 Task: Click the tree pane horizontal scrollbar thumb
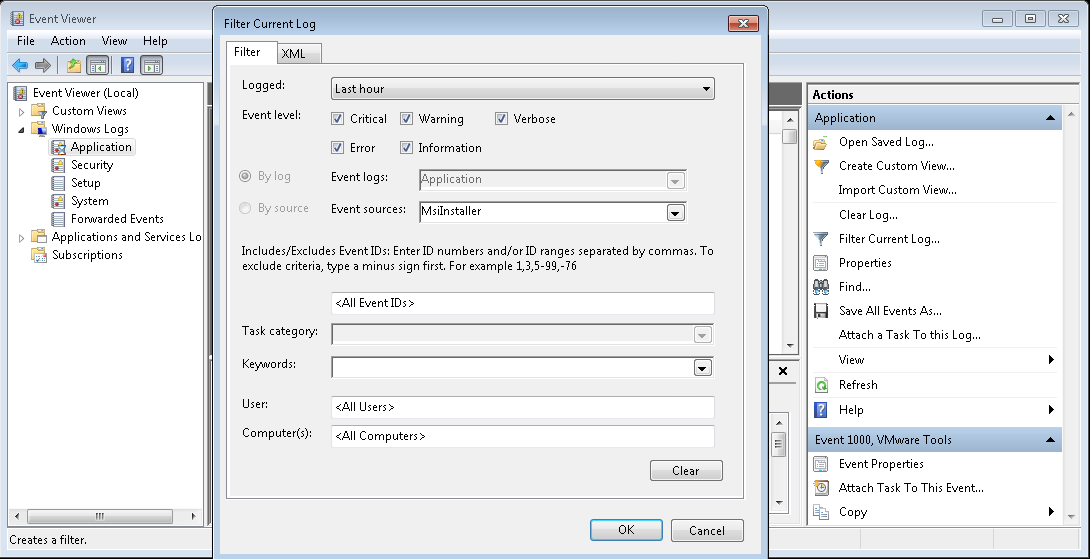pos(99,517)
